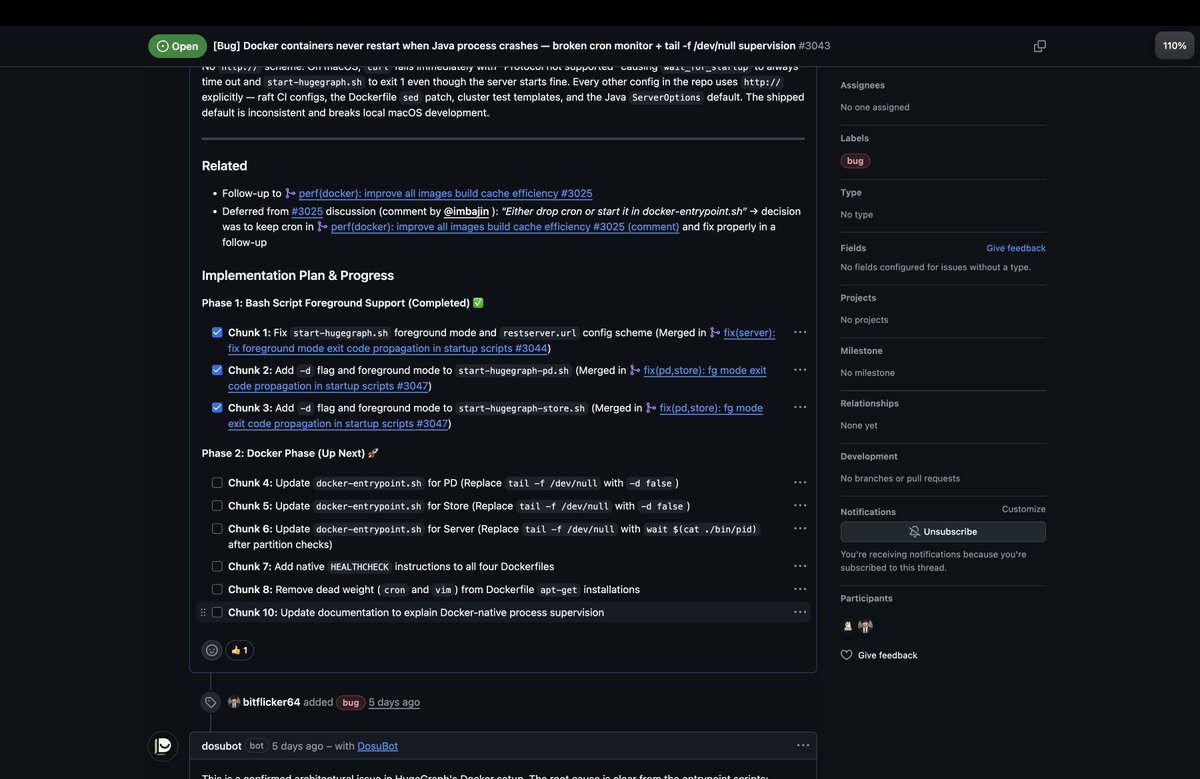Viewport: 1200px width, 779px height.
Task: Open task options menu for Chunk 8
Action: (x=800, y=590)
